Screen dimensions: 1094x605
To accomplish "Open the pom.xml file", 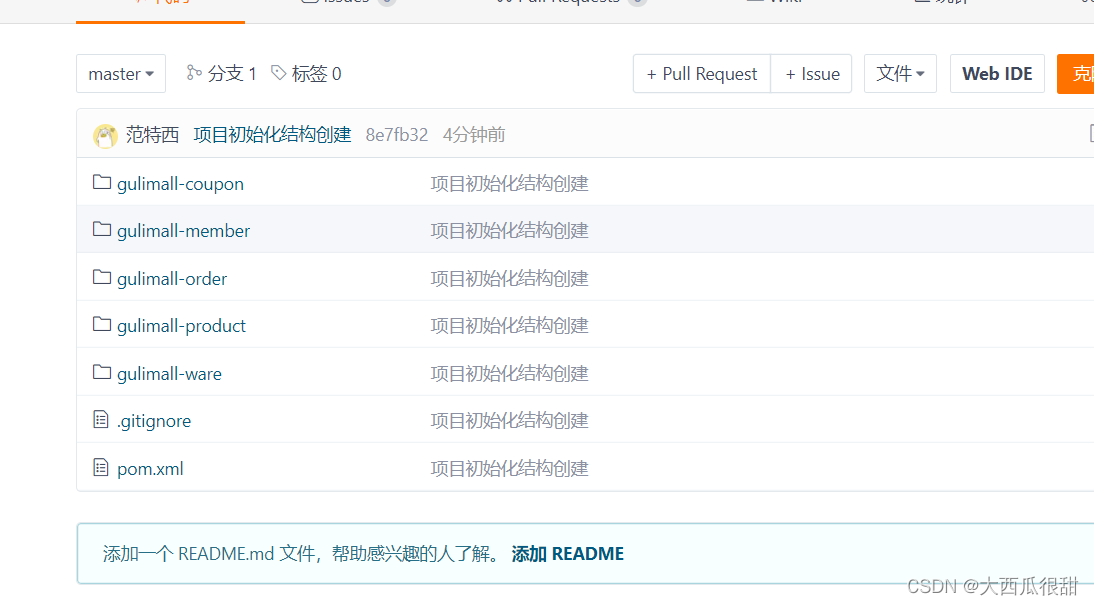I will click(150, 468).
